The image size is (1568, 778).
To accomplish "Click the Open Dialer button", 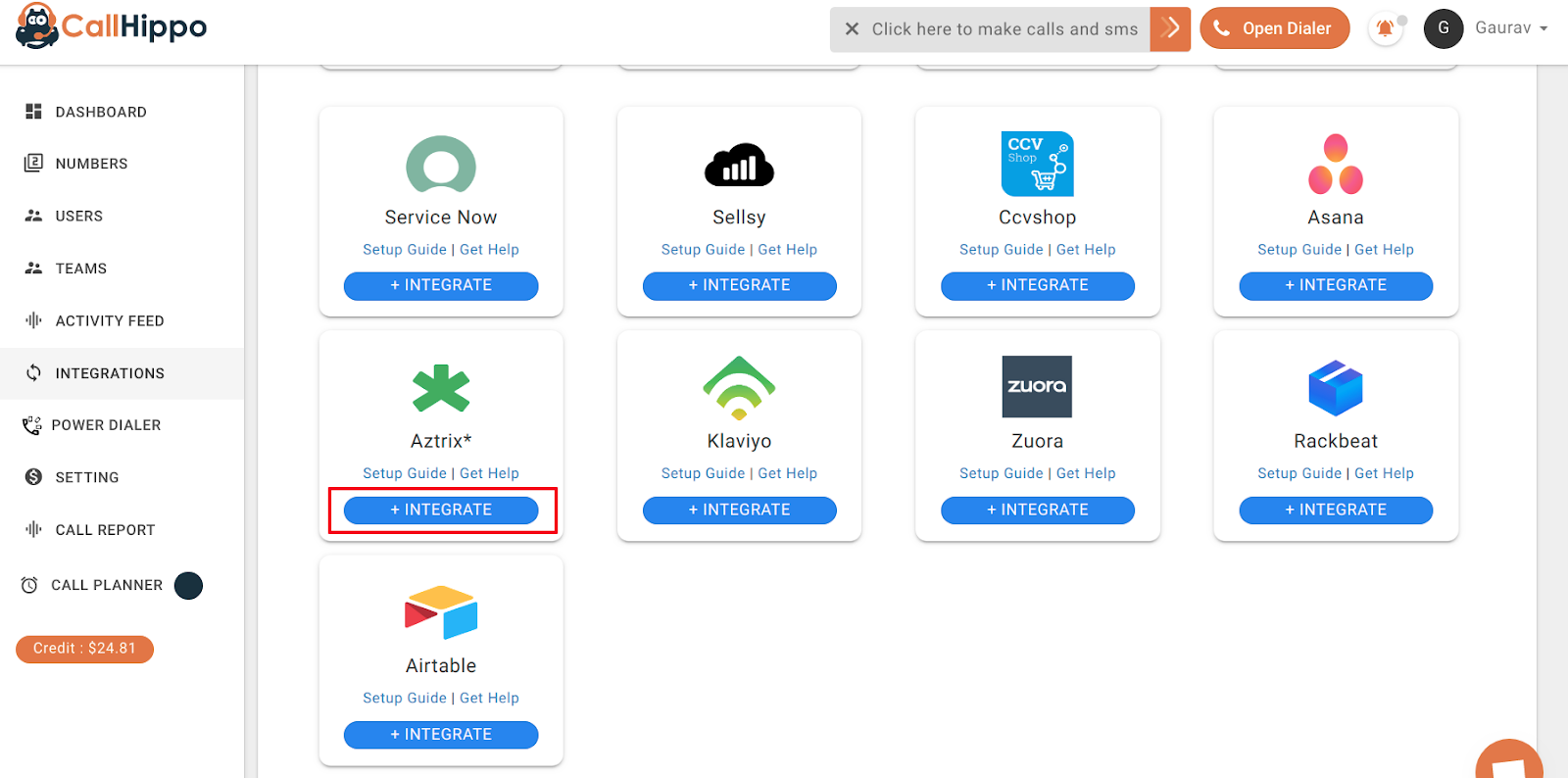I will click(x=1274, y=28).
